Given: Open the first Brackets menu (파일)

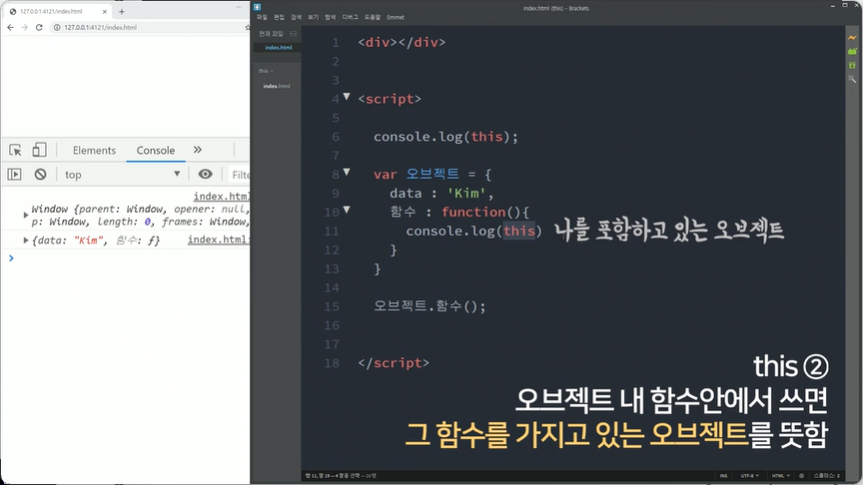Looking at the screenshot, I should coord(262,18).
